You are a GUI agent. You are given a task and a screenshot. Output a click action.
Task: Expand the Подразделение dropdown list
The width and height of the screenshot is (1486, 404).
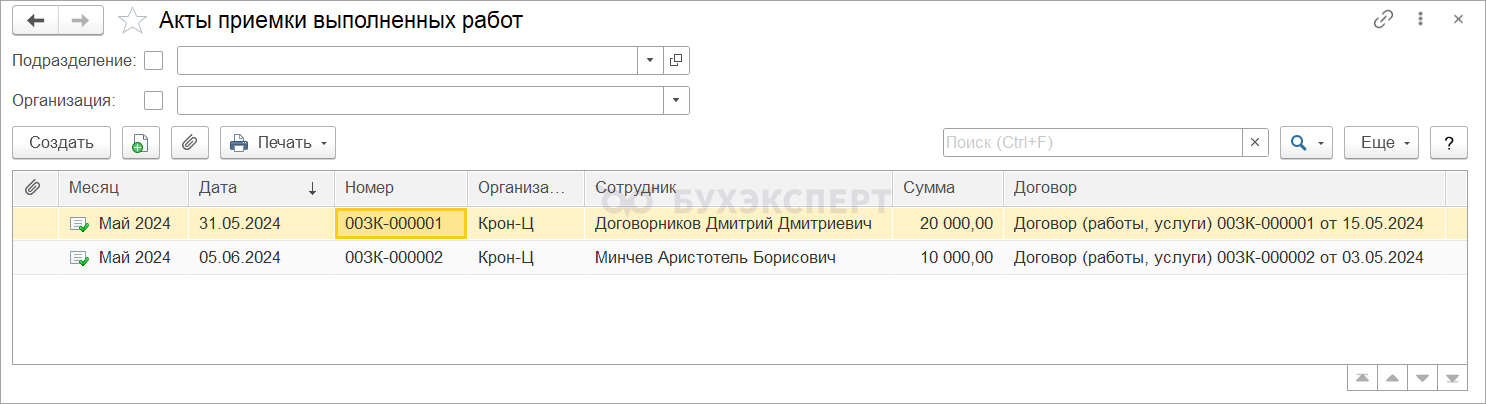point(650,61)
